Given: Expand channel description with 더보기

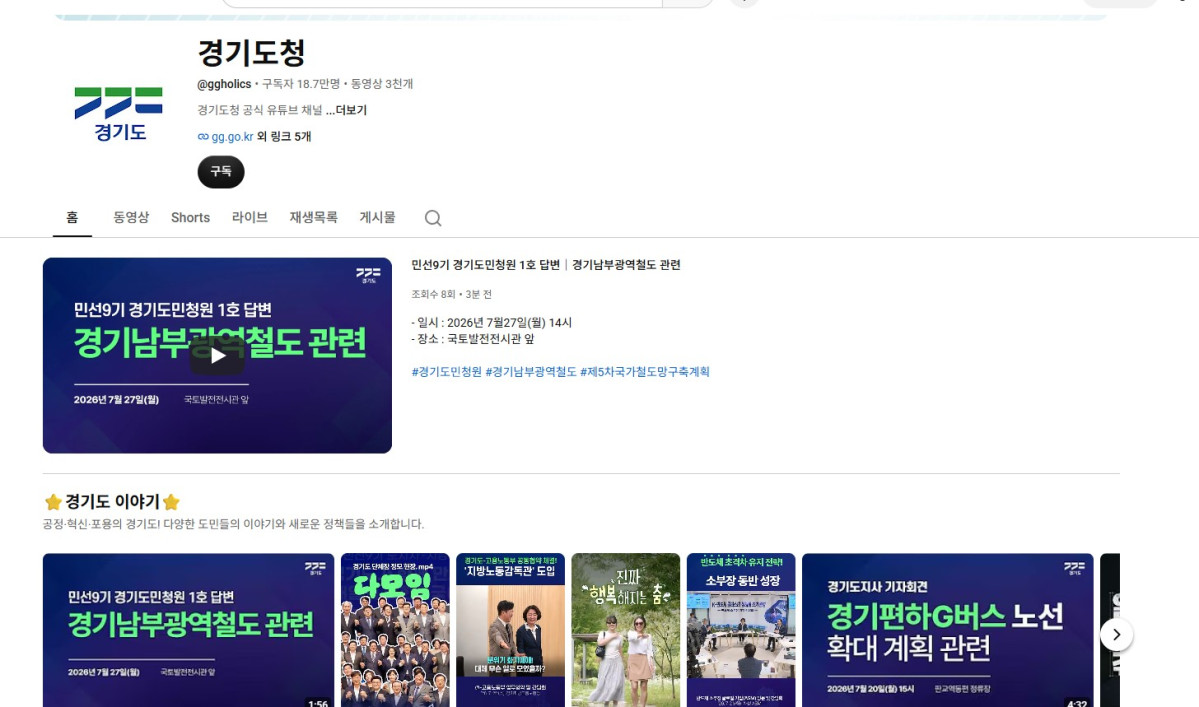Looking at the screenshot, I should [x=346, y=110].
